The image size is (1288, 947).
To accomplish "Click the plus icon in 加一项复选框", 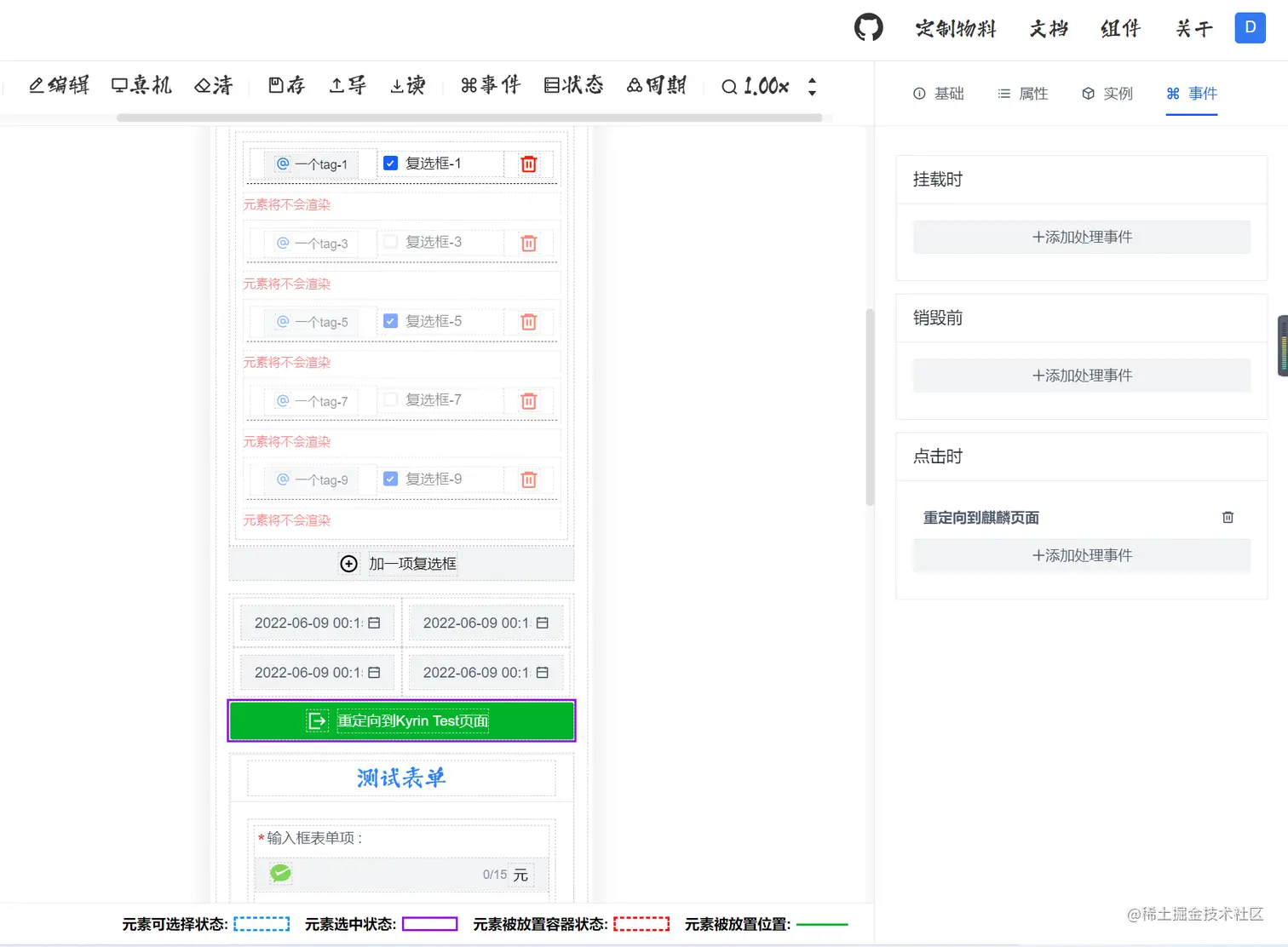I will click(x=349, y=564).
